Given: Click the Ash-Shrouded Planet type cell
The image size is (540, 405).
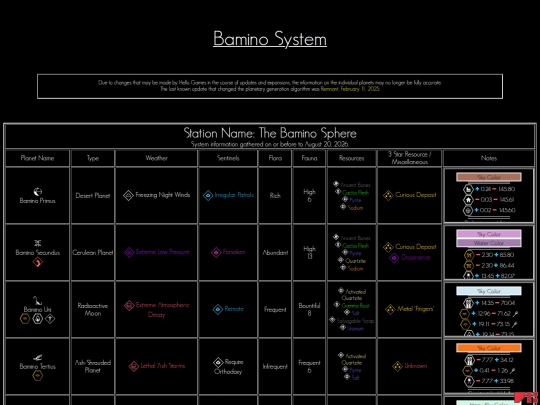Looking at the screenshot, I should [93, 366].
